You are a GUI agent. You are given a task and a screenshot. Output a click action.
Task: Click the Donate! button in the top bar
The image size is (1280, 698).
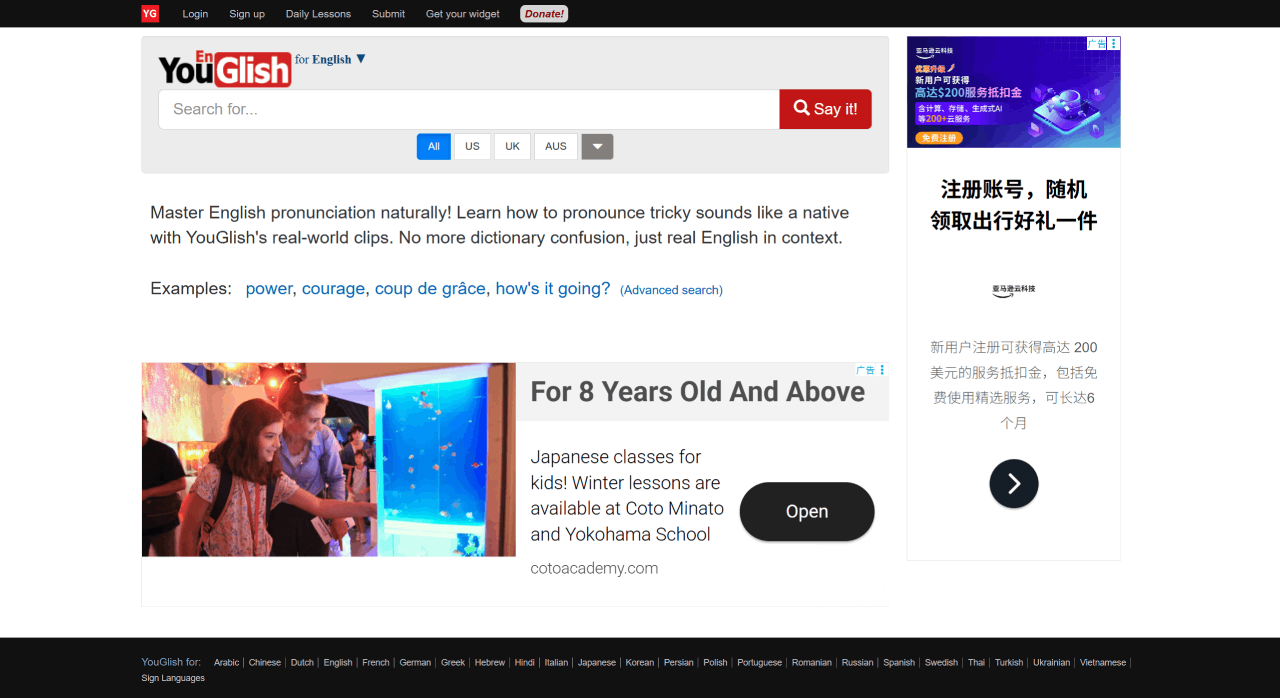(543, 13)
